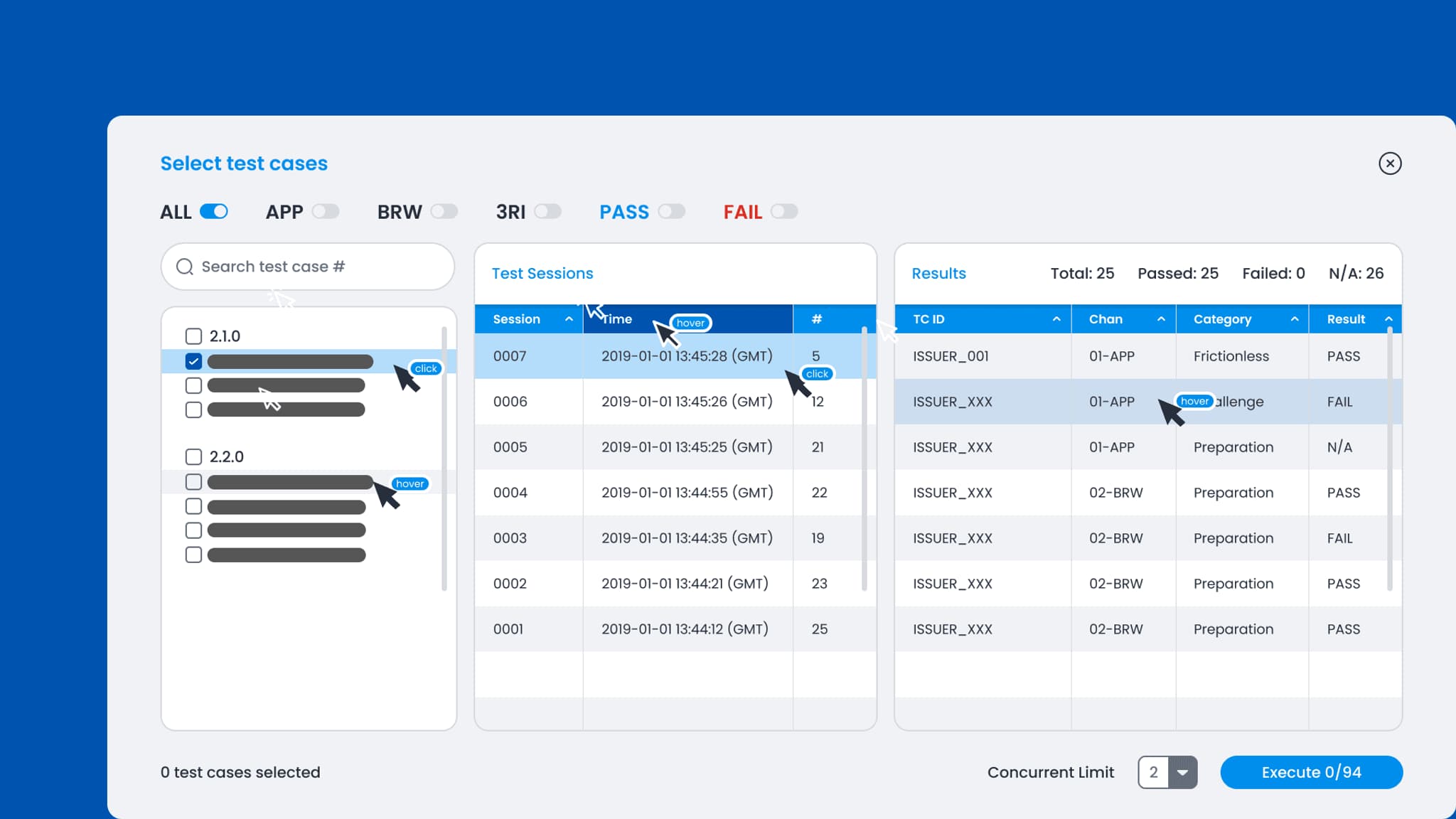Click the test case list scrollbar
Image resolution: width=1456 pixels, height=819 pixels.
click(444, 459)
